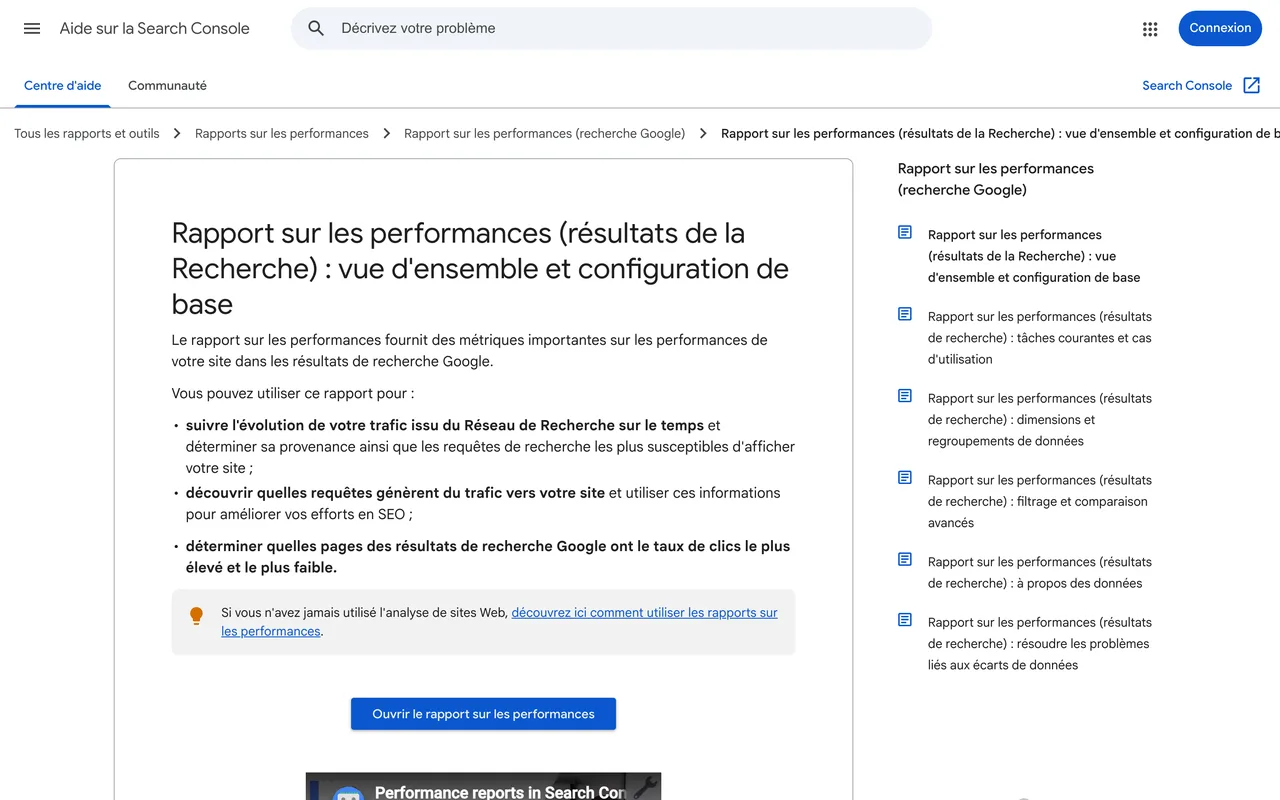Open sidebar article 'à propos des données'
This screenshot has height=800, width=1280.
click(1040, 573)
